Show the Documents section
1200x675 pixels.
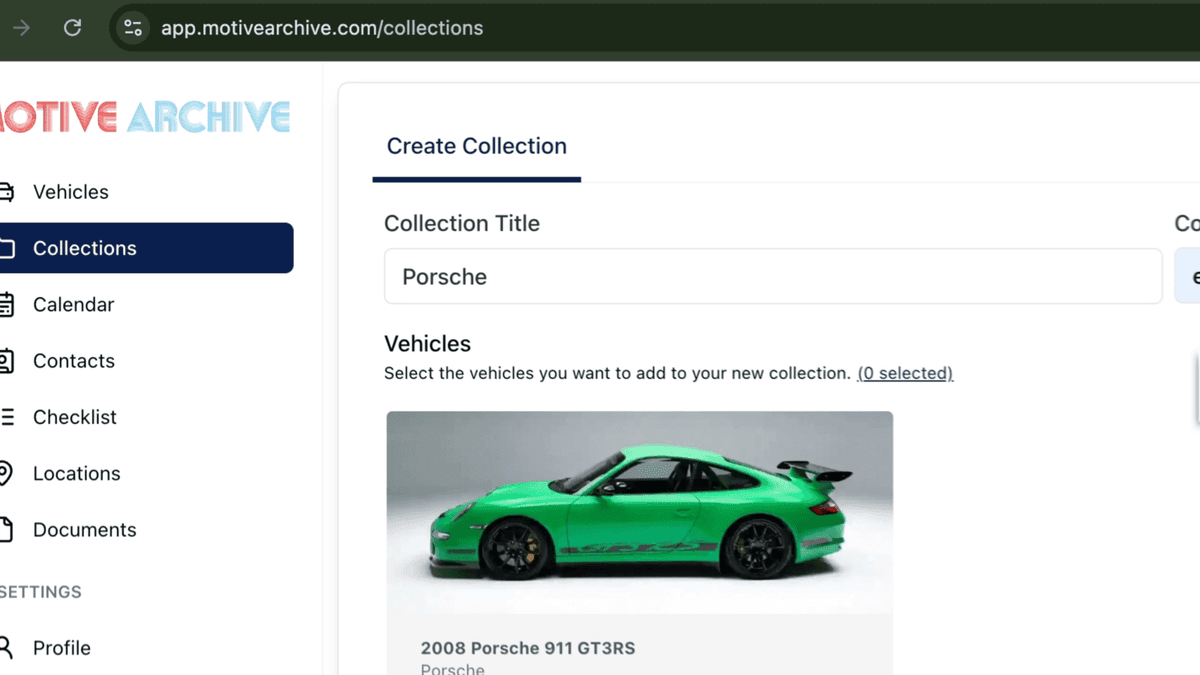pos(146,530)
